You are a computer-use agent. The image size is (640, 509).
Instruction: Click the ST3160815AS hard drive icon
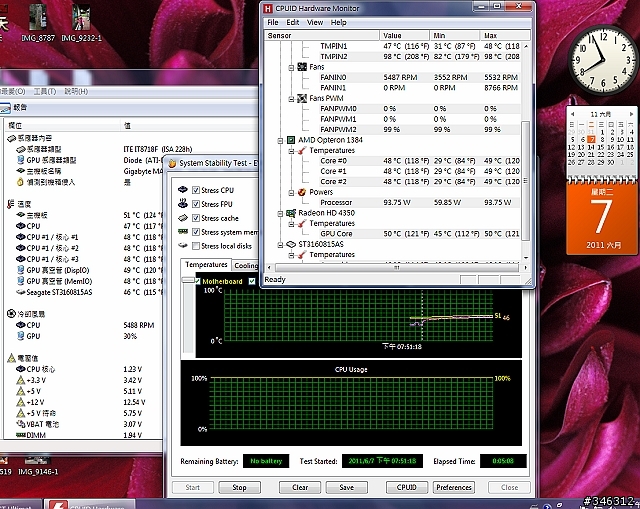[x=291, y=244]
